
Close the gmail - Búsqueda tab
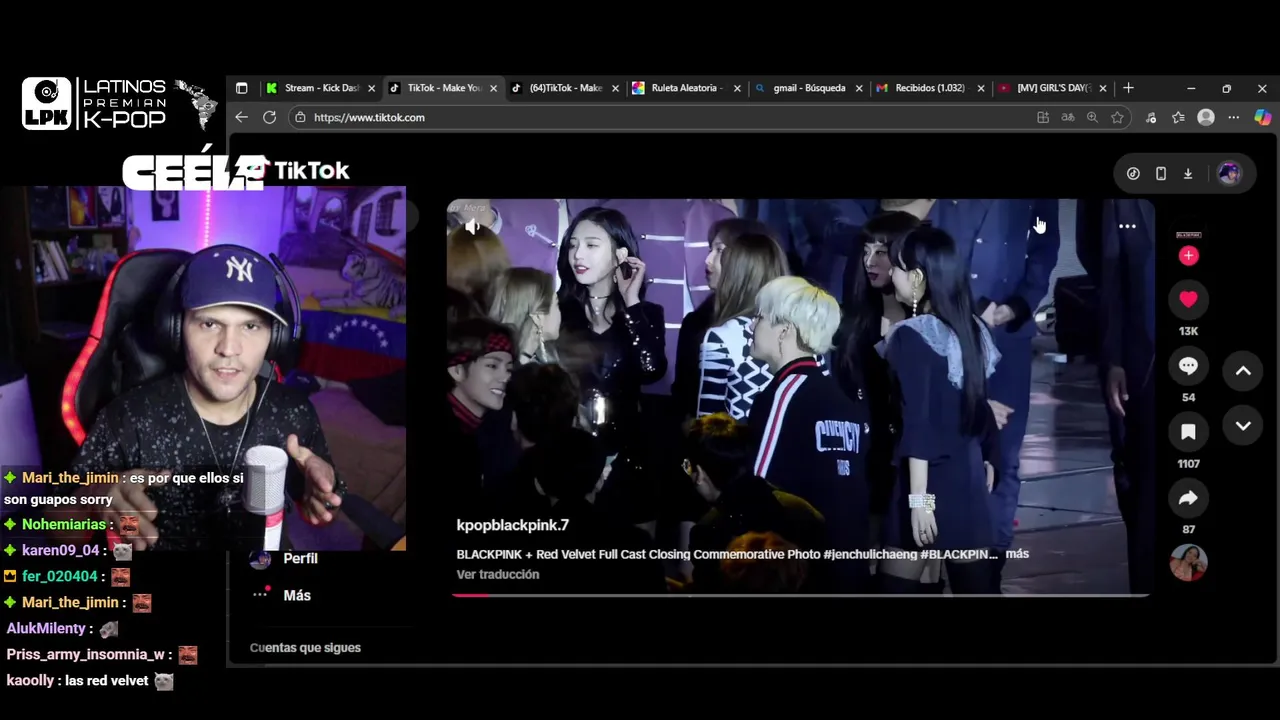[x=859, y=88]
